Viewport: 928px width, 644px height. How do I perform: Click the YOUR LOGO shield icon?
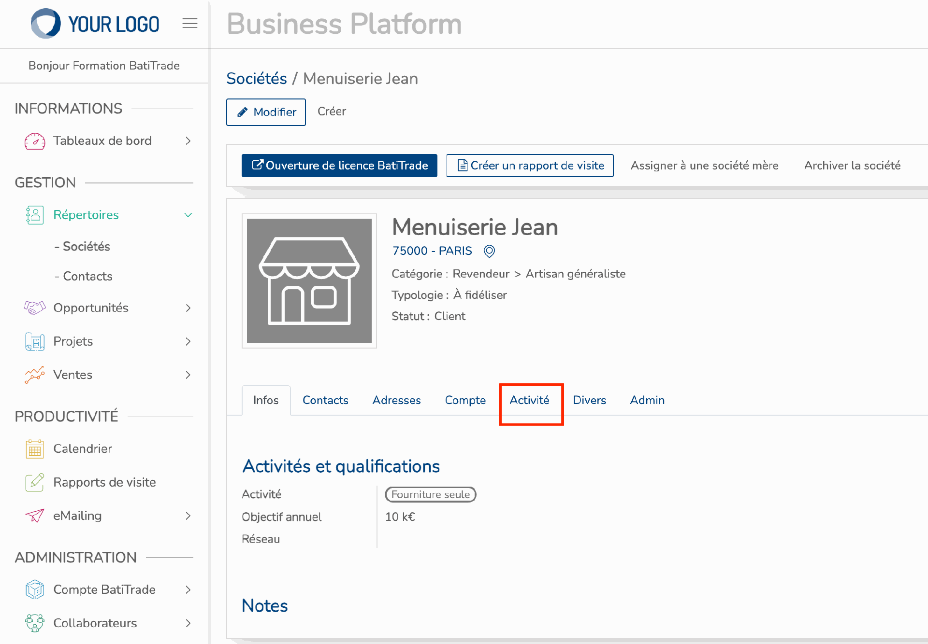coord(46,24)
